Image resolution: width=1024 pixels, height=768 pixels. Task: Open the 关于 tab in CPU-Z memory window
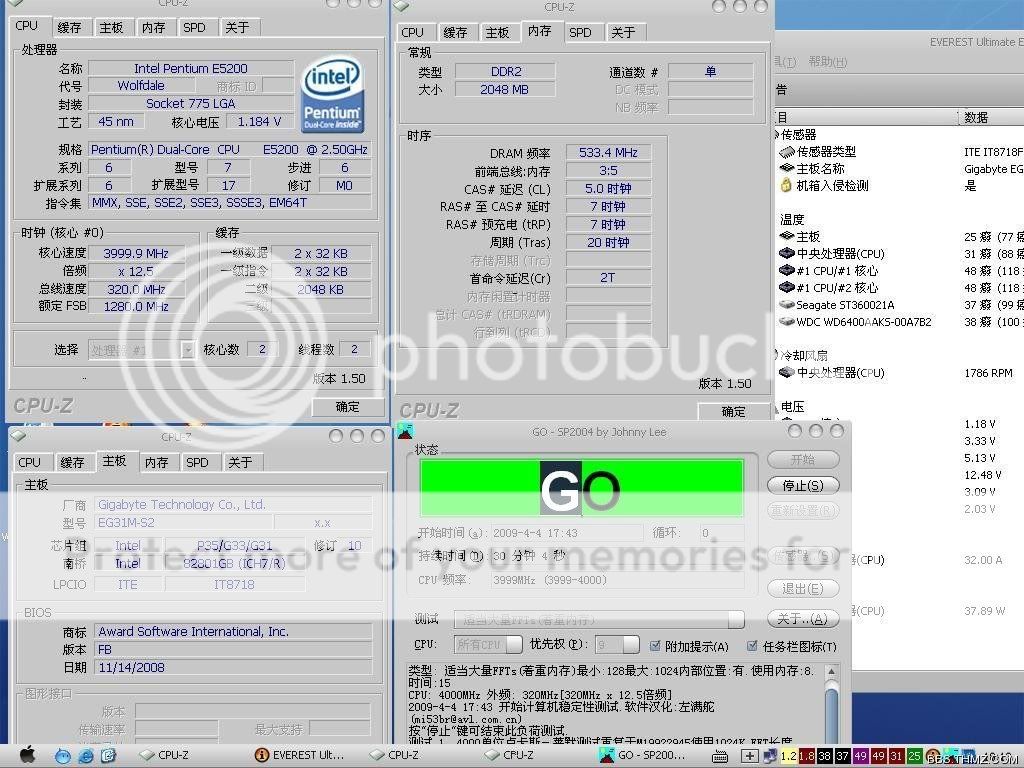(x=623, y=32)
